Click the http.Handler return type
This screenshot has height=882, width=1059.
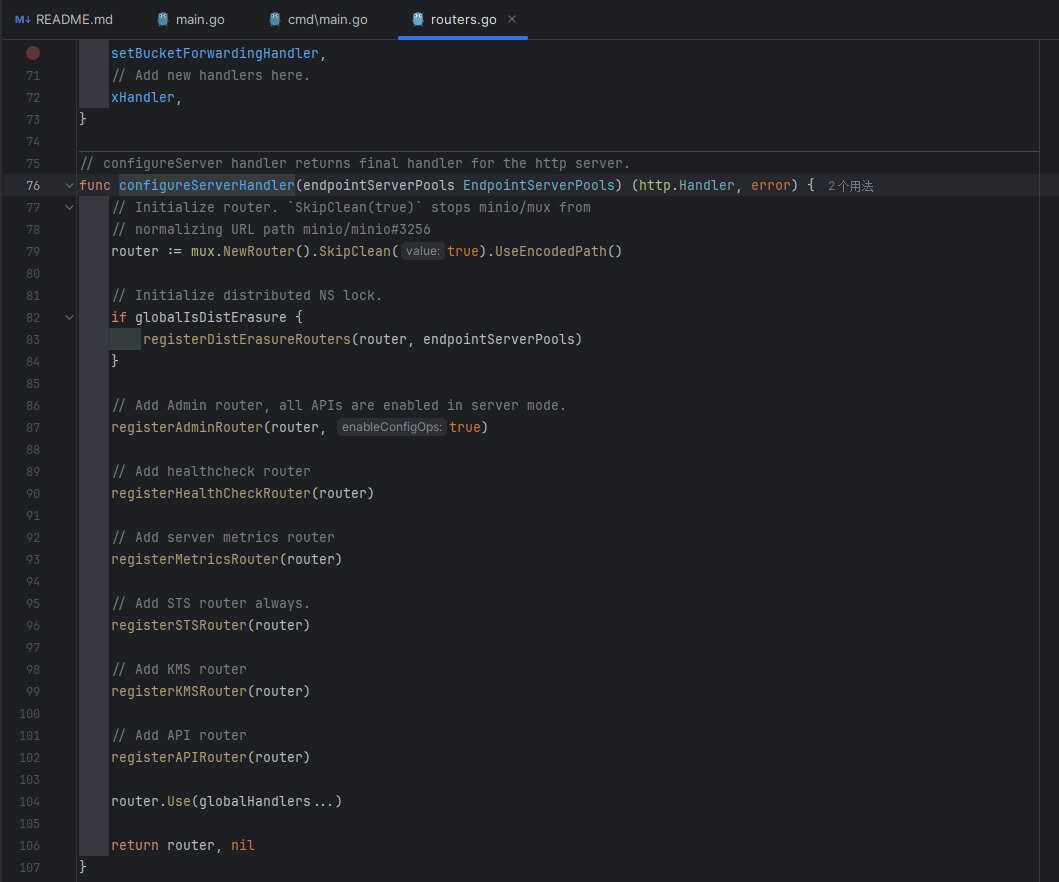tap(687, 185)
